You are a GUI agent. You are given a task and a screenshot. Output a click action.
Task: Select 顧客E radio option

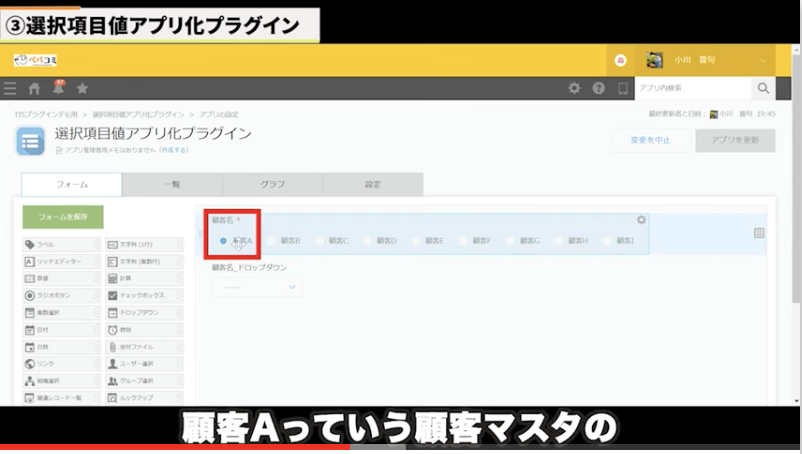pyautogui.click(x=415, y=241)
